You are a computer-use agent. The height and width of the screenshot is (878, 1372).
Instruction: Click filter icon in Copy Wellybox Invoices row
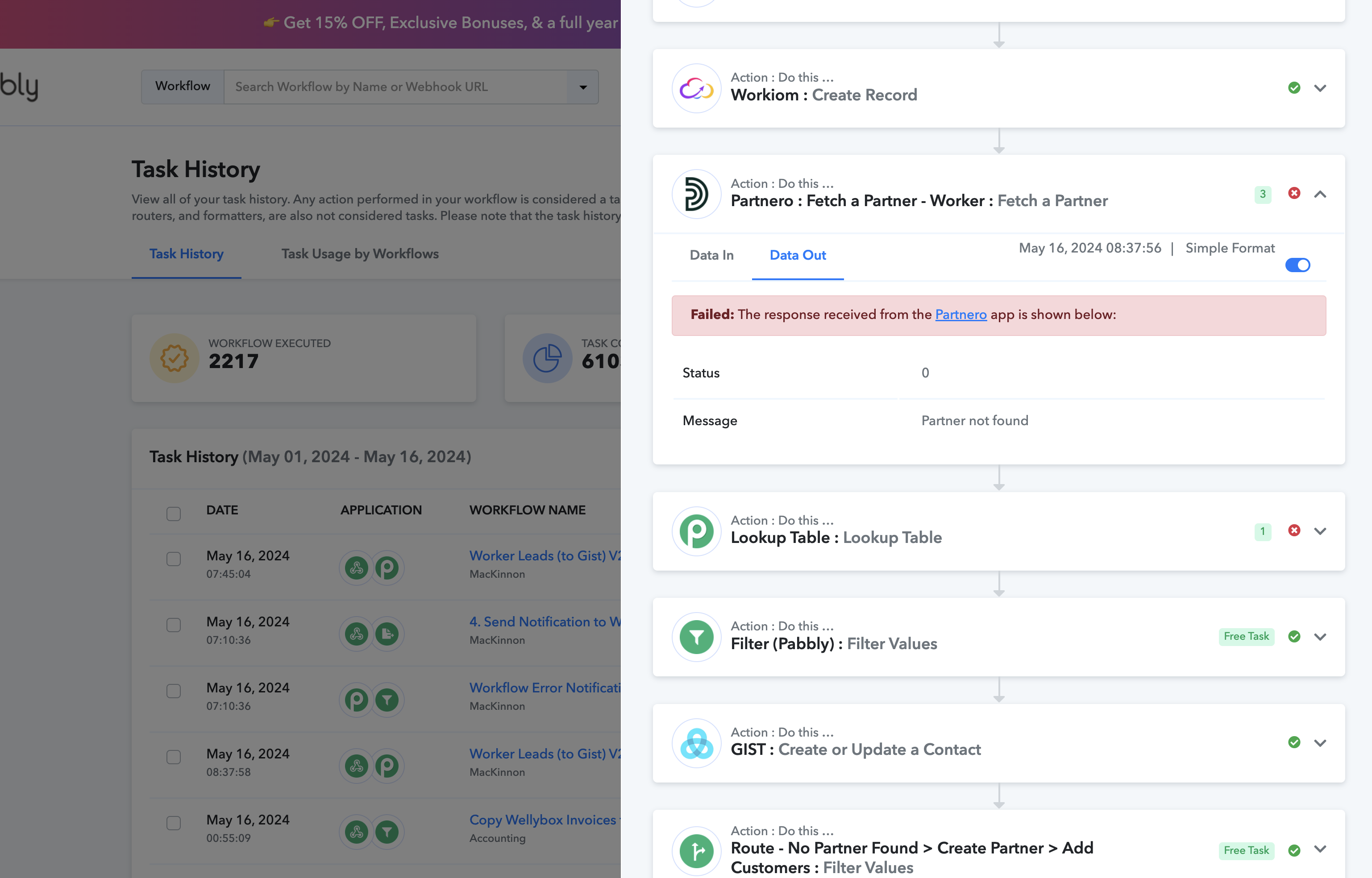387,832
